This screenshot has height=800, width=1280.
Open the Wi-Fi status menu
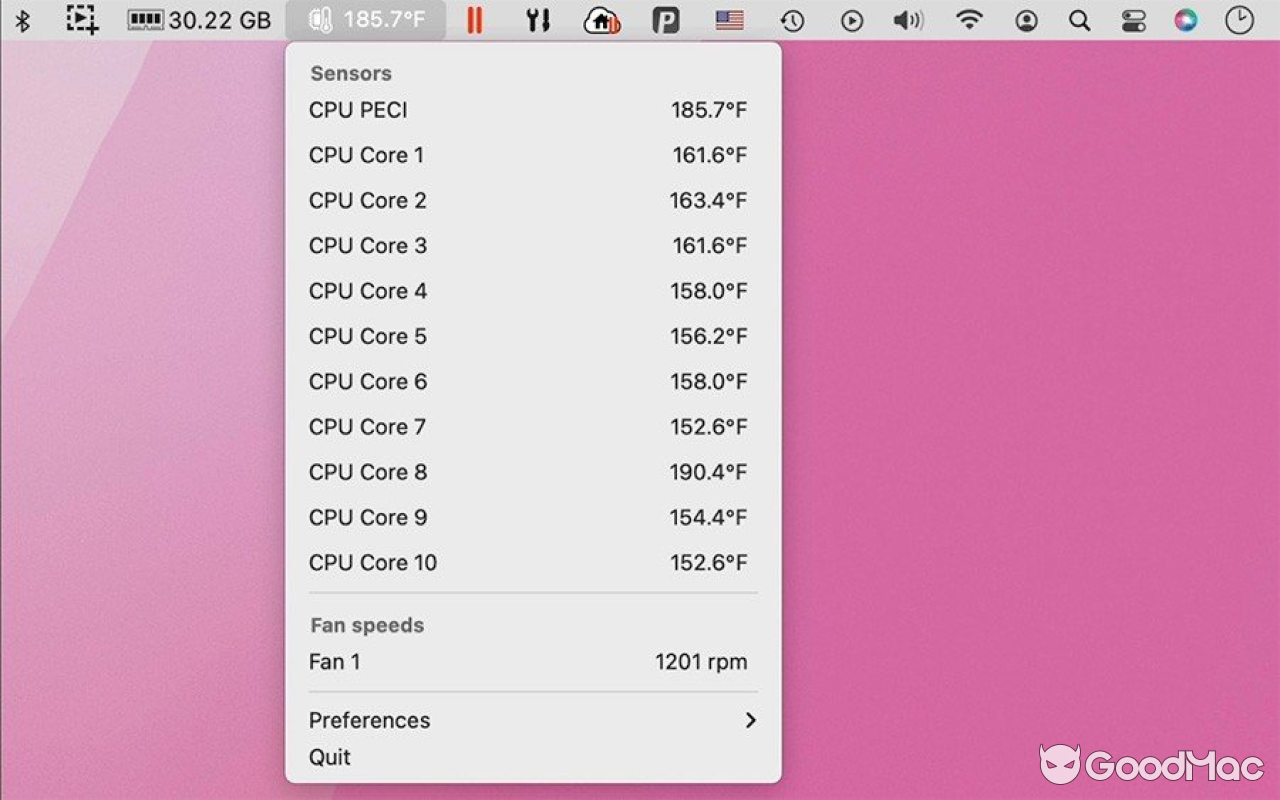tap(968, 20)
